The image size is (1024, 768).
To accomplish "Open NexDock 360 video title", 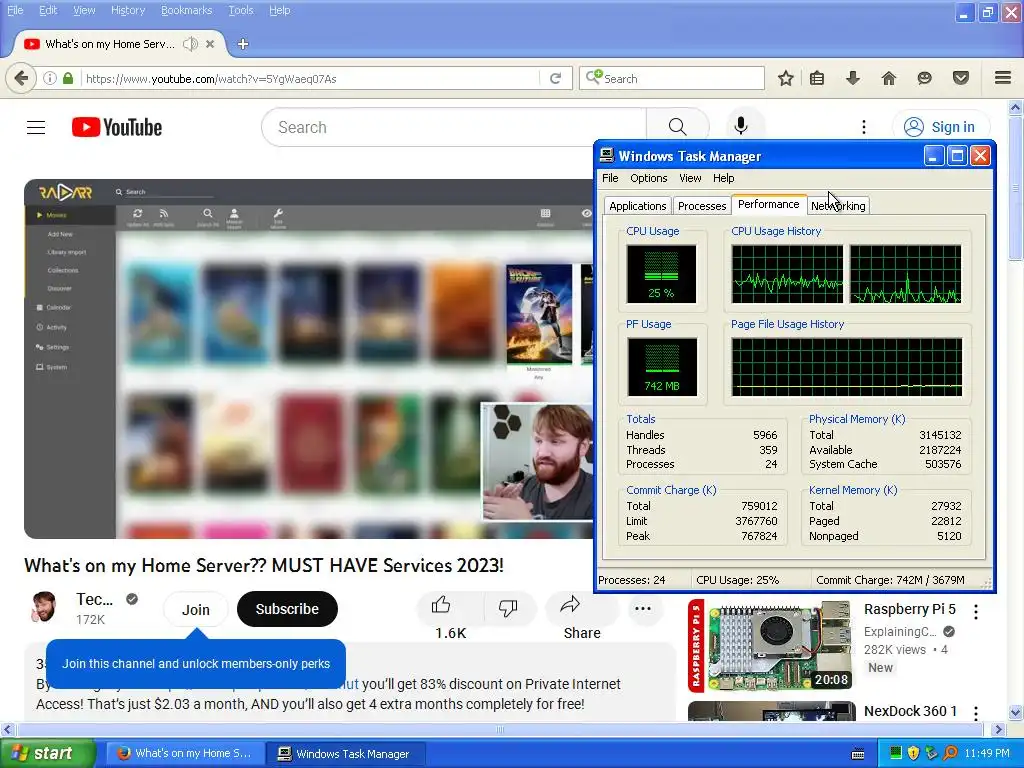I will click(910, 711).
